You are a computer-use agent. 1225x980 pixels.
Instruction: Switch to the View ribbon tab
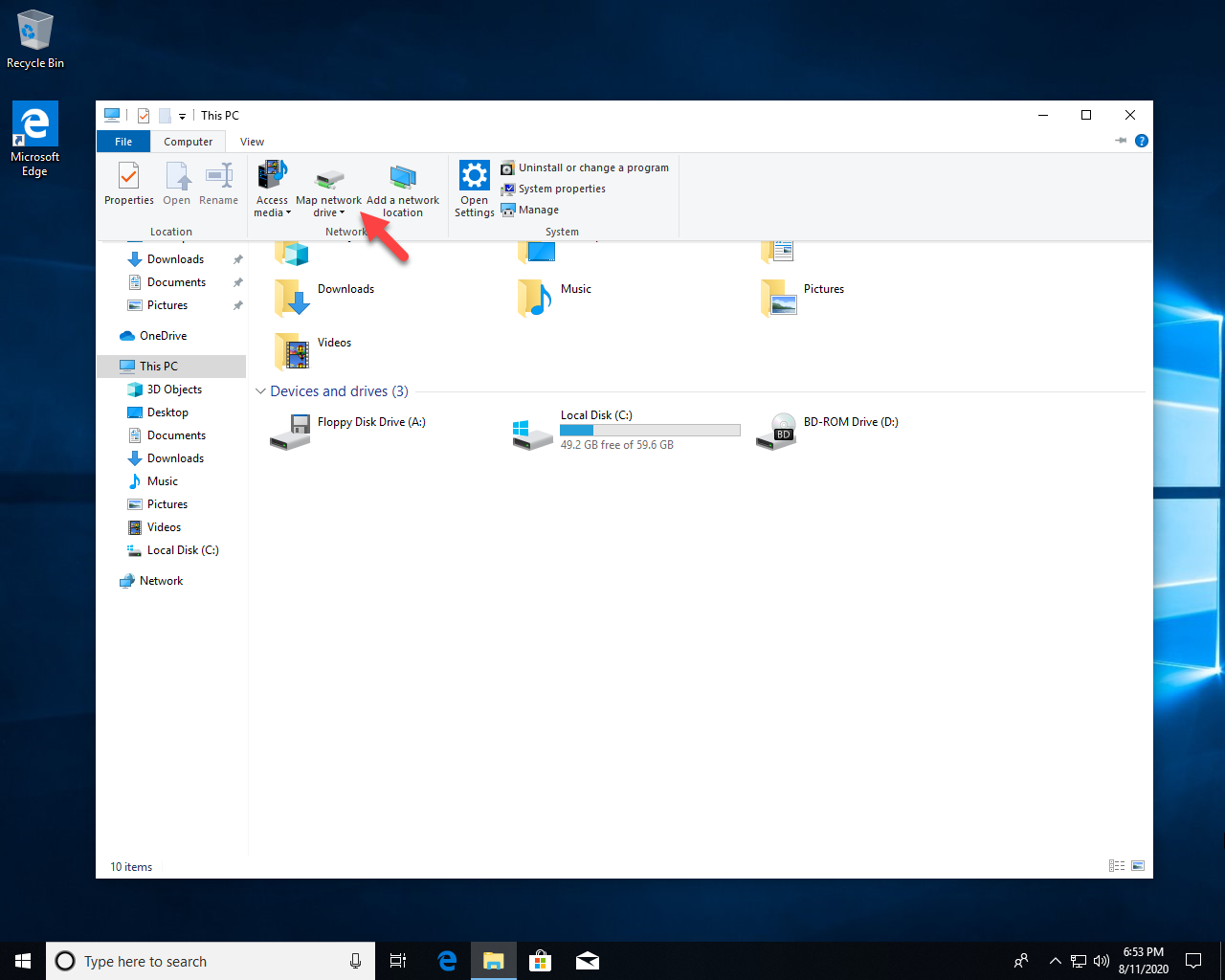coord(252,142)
